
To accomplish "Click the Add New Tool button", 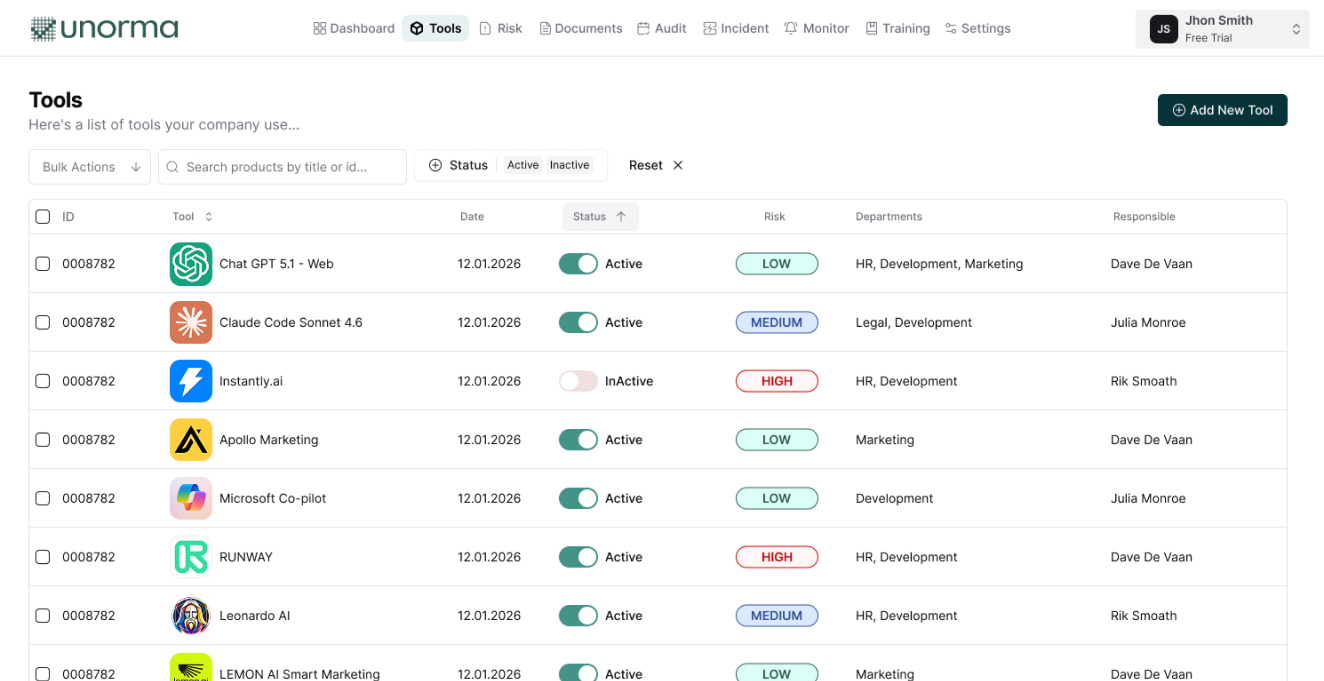I will tap(1222, 110).
